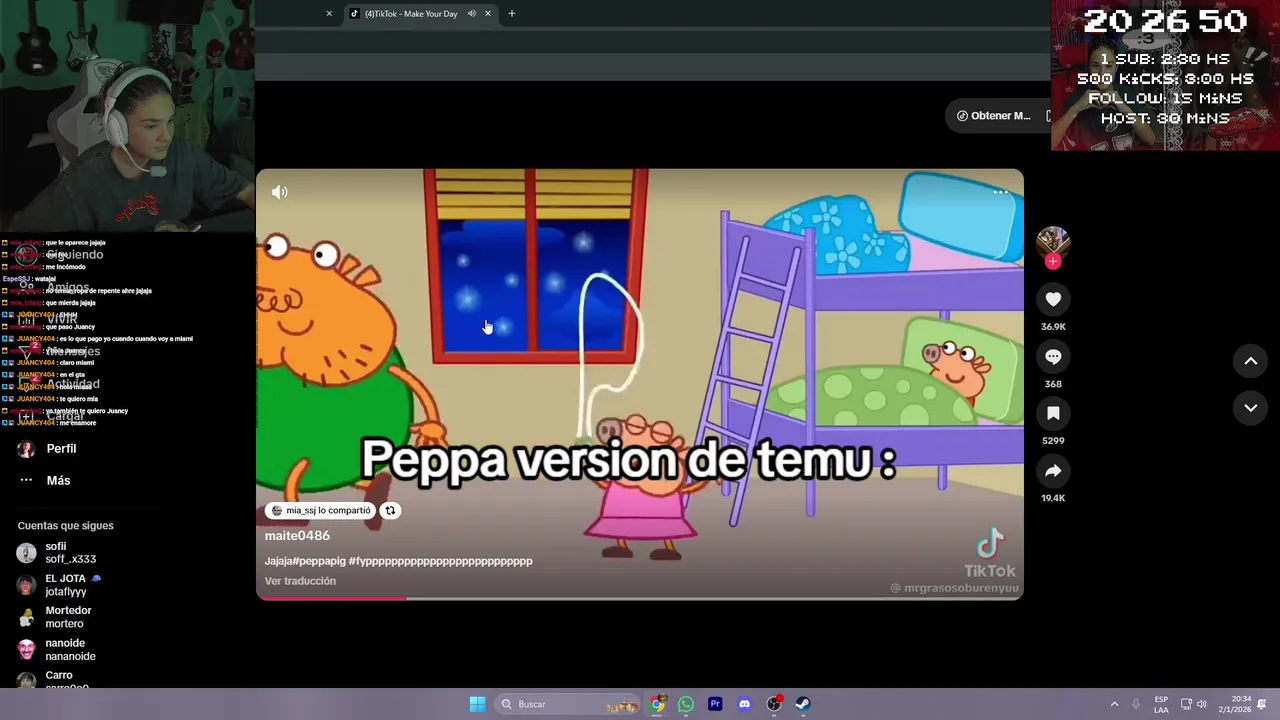Click the sofii account avatar

click(x=26, y=553)
